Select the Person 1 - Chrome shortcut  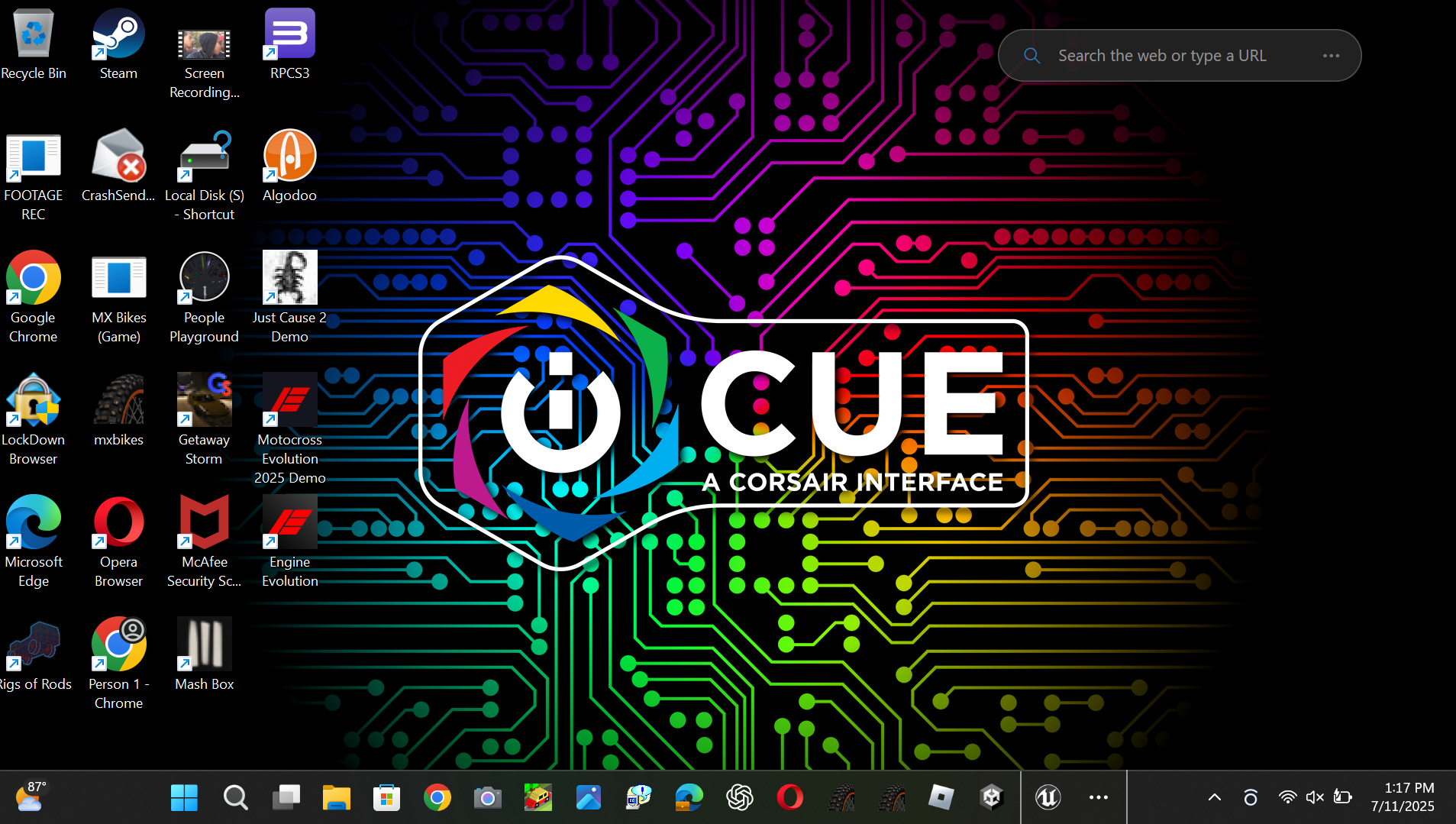(118, 664)
